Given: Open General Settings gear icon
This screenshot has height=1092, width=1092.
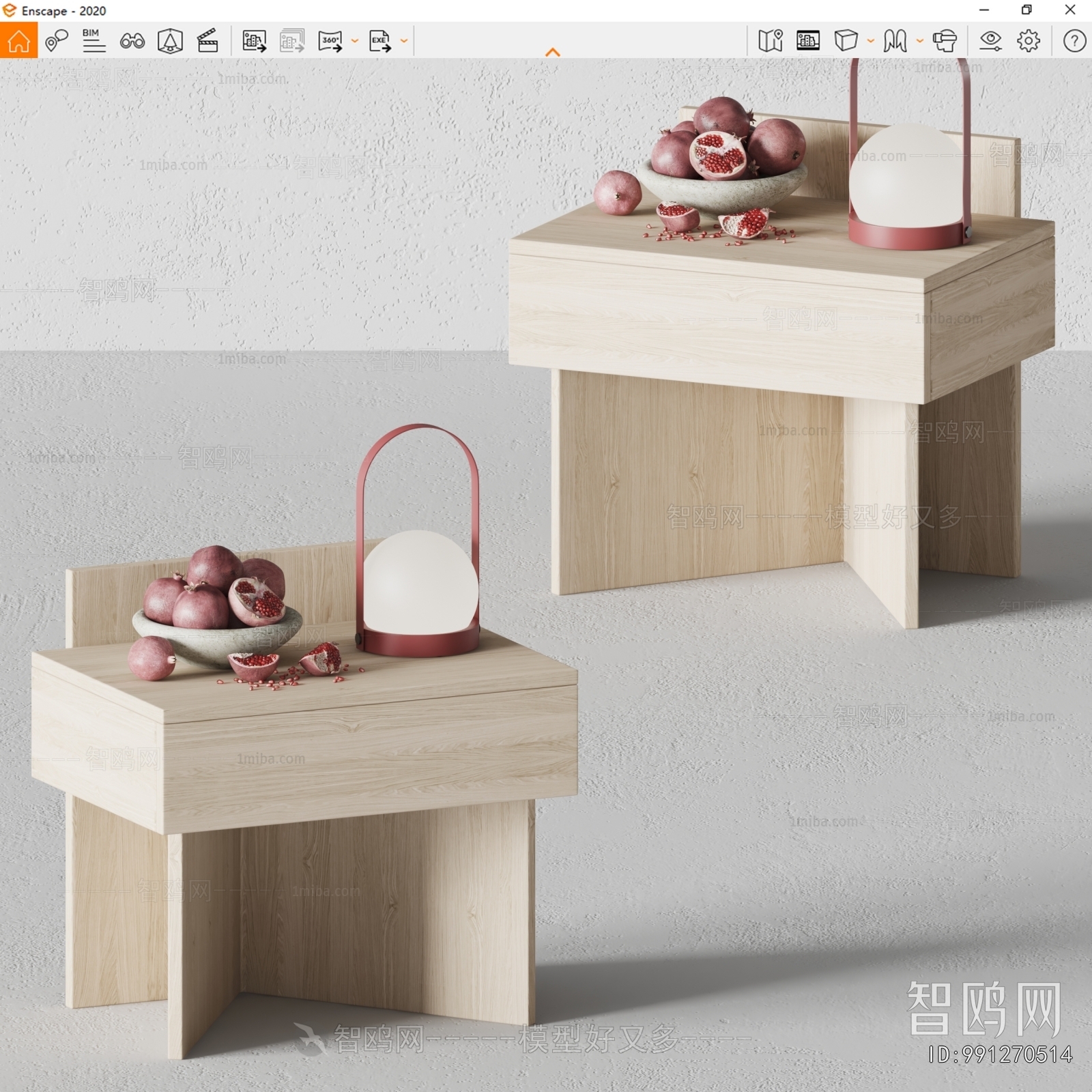Looking at the screenshot, I should [1029, 41].
